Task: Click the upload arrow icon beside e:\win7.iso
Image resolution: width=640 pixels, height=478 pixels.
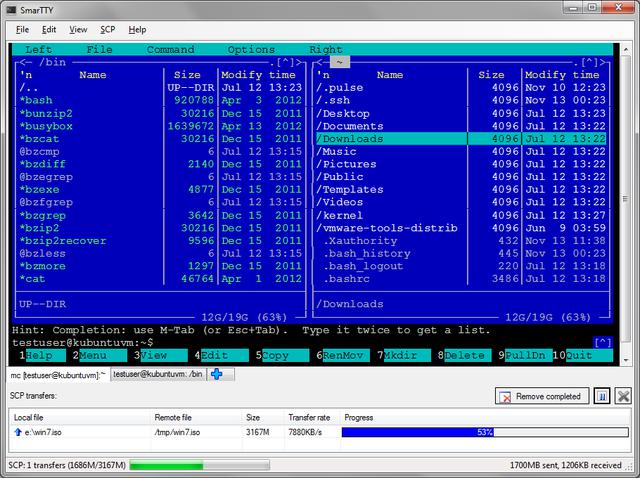Action: click(18, 432)
